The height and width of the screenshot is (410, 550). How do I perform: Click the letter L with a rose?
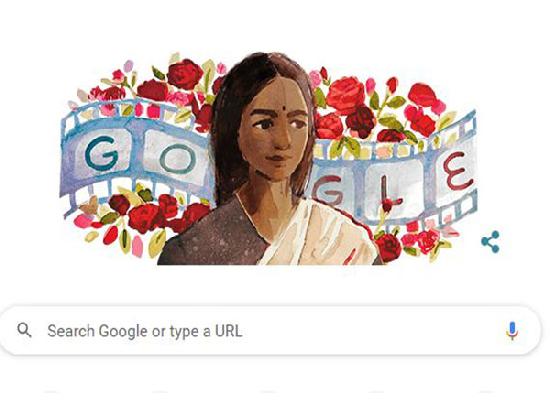pyautogui.click(x=388, y=195)
